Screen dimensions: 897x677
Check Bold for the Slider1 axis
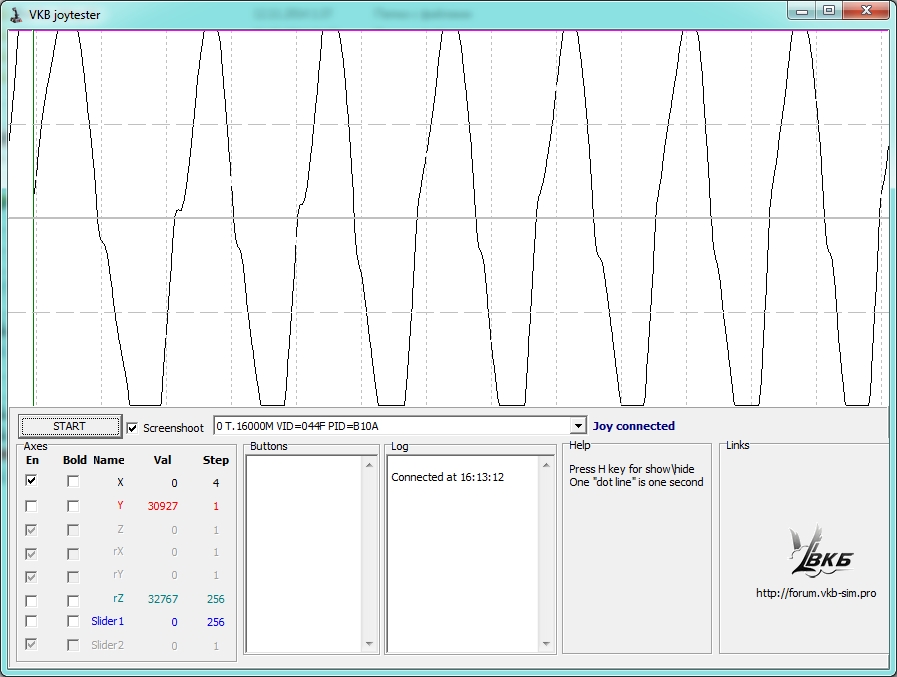[x=73, y=622]
